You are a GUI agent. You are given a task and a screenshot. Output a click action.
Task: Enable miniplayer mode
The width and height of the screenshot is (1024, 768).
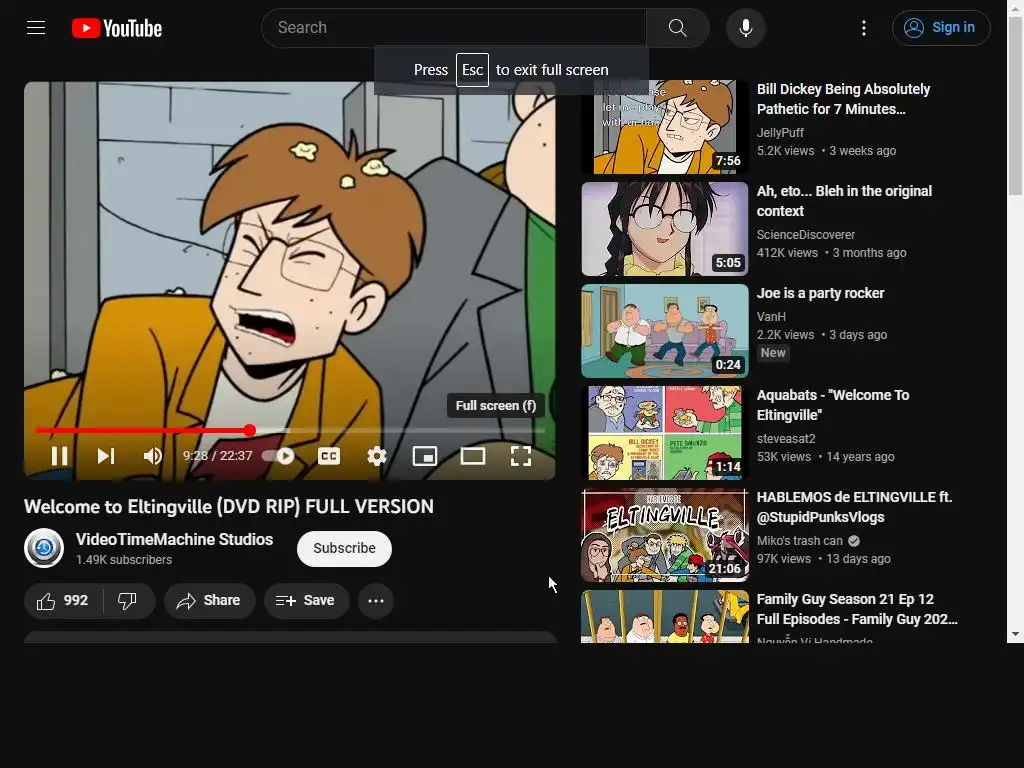point(425,456)
